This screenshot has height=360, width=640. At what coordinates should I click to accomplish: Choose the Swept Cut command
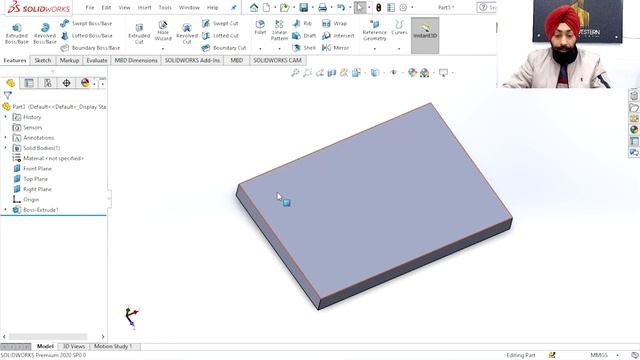click(220, 23)
